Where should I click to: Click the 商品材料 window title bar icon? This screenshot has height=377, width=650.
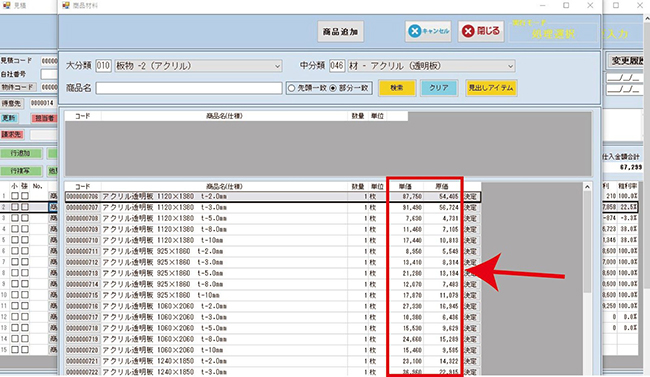[x=66, y=5]
